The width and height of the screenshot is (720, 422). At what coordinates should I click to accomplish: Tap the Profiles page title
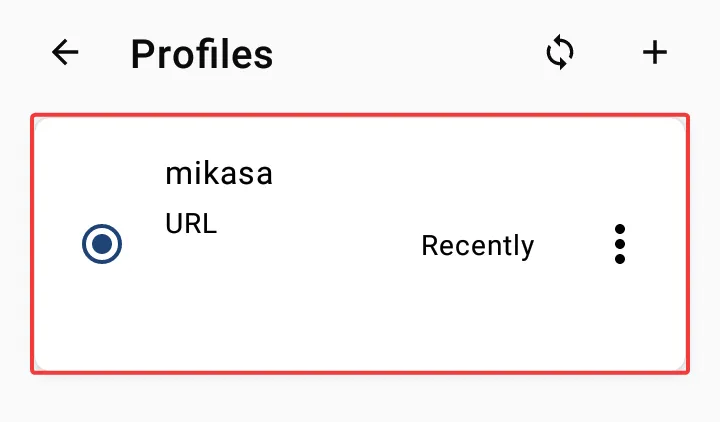click(202, 54)
